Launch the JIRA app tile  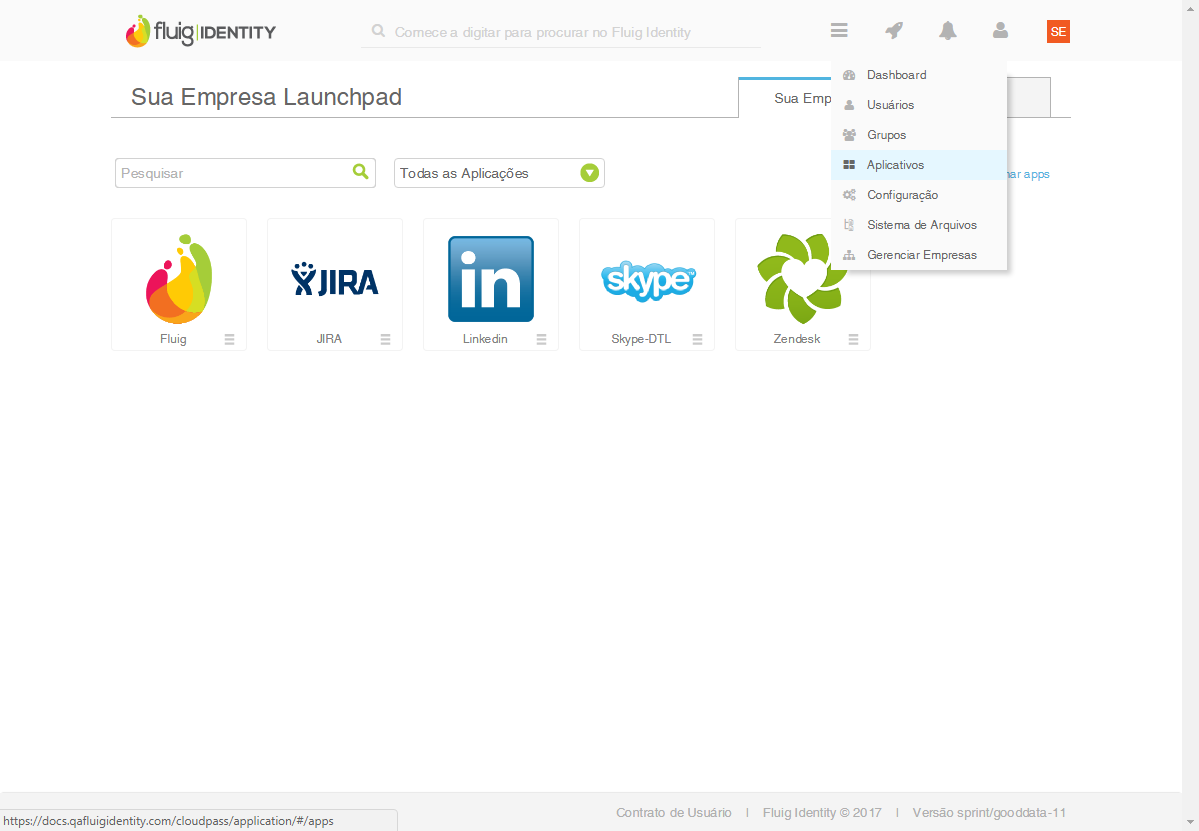pos(335,284)
